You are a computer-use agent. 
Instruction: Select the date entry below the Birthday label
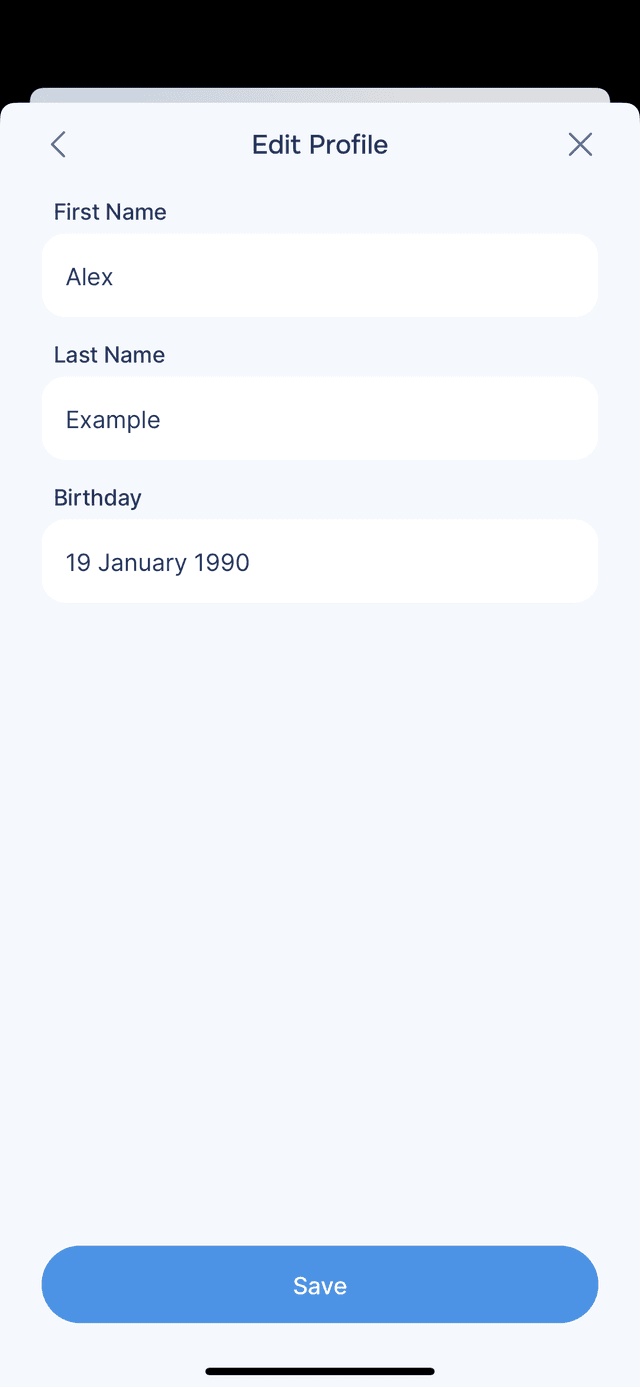click(320, 561)
